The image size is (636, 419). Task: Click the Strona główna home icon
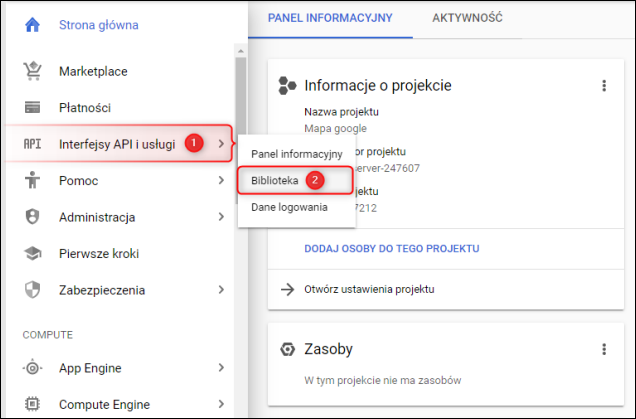(x=32, y=25)
